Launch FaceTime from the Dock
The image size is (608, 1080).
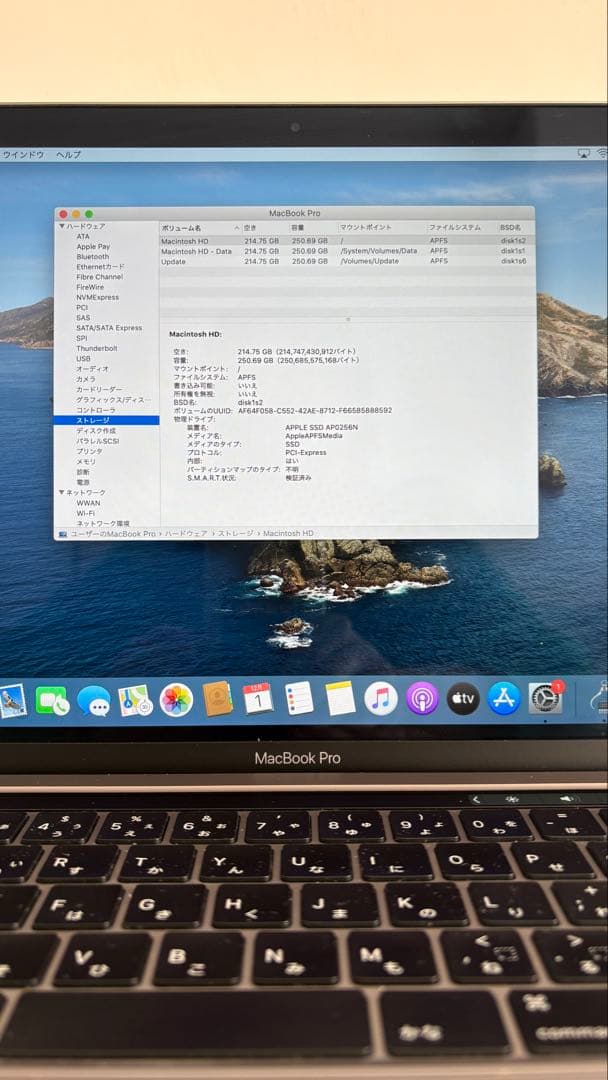[52, 700]
